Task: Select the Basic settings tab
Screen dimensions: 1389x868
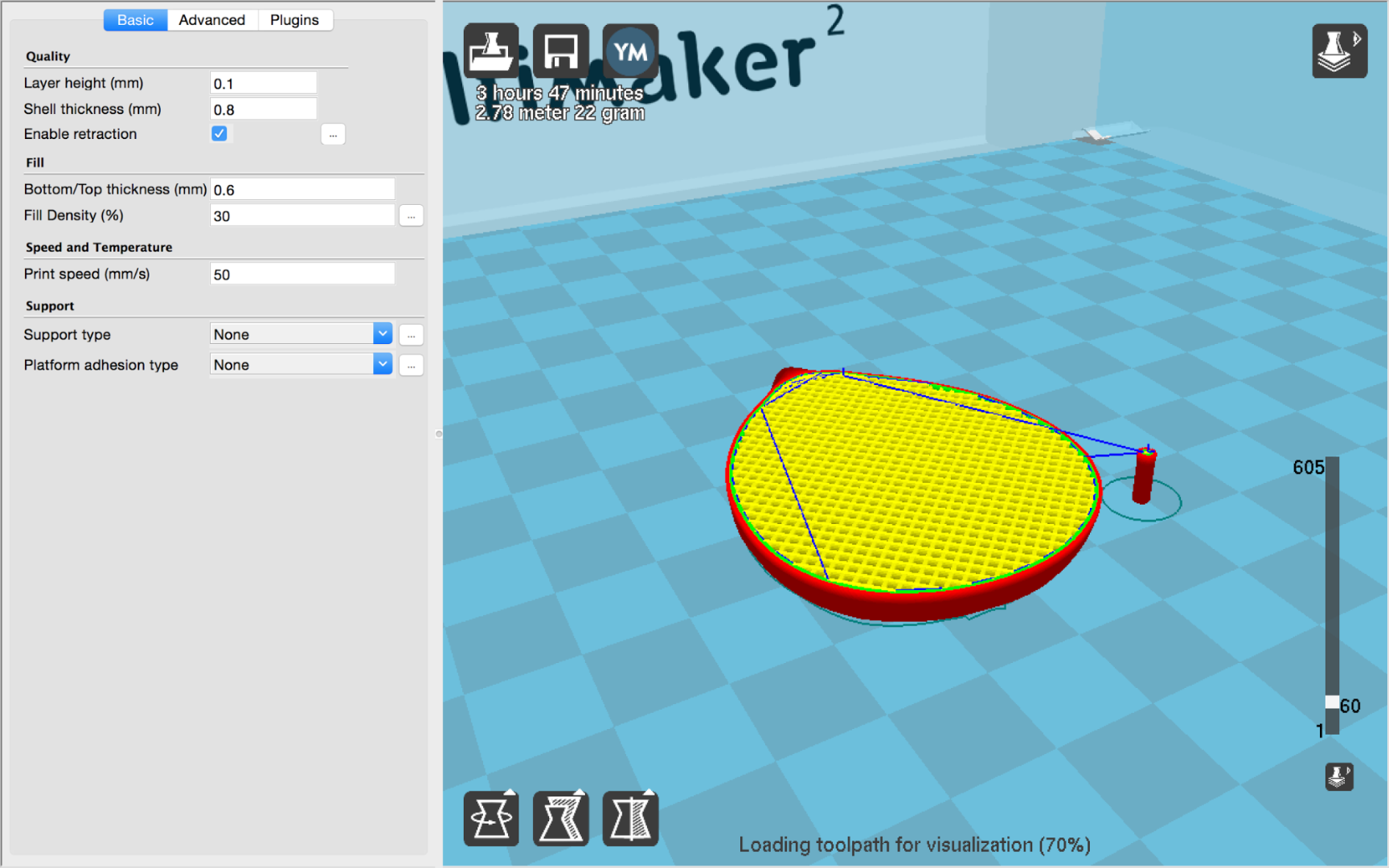Action: point(135,19)
